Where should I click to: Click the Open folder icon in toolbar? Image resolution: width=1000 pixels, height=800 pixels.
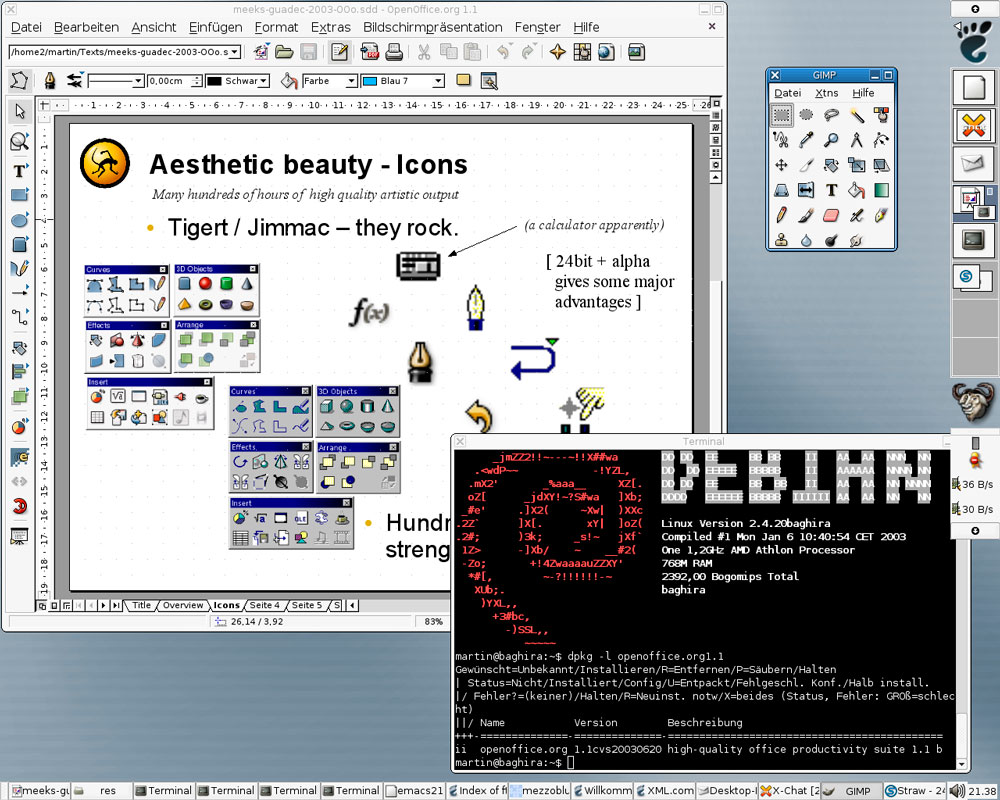click(x=284, y=52)
